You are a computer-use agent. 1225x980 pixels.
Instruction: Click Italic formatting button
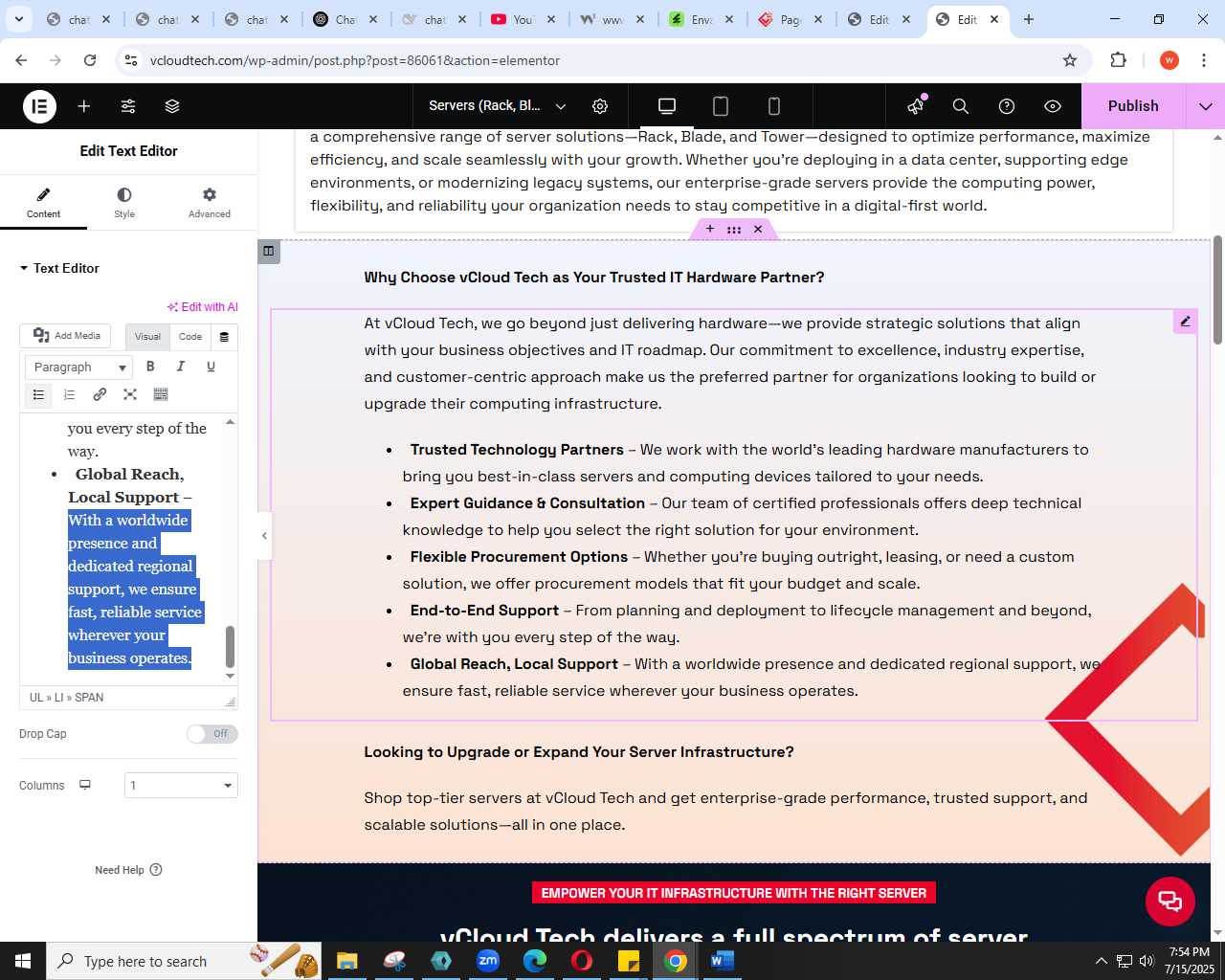pyautogui.click(x=181, y=367)
